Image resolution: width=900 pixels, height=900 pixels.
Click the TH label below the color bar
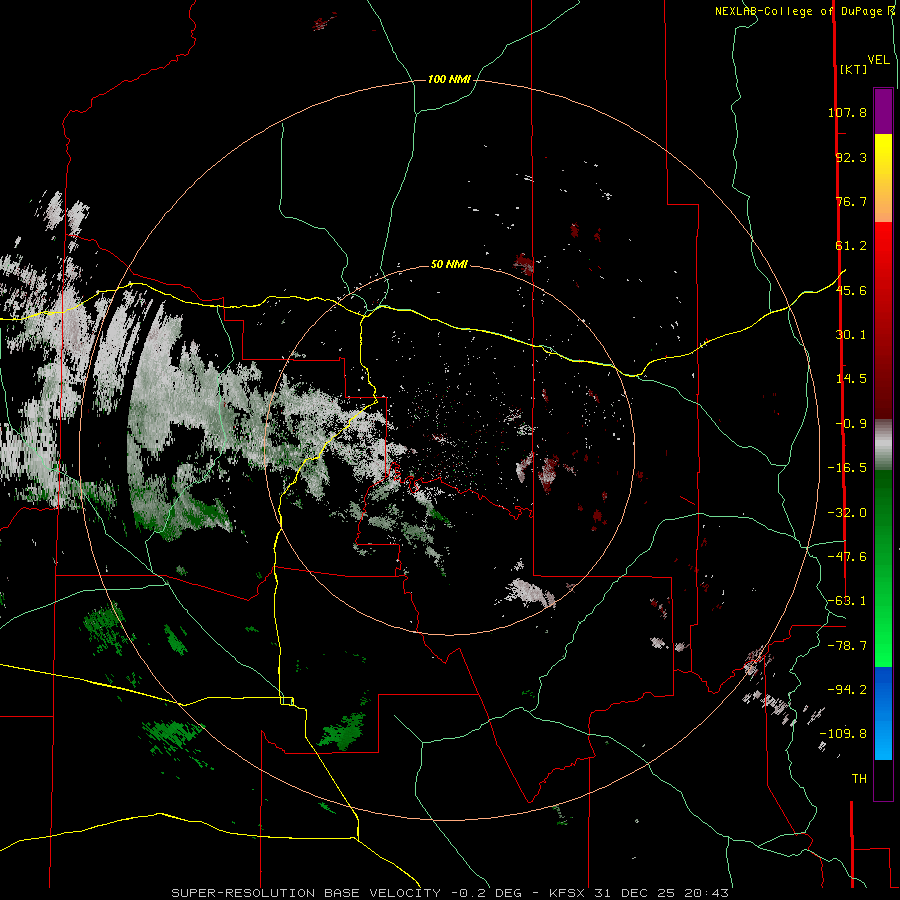point(859,779)
